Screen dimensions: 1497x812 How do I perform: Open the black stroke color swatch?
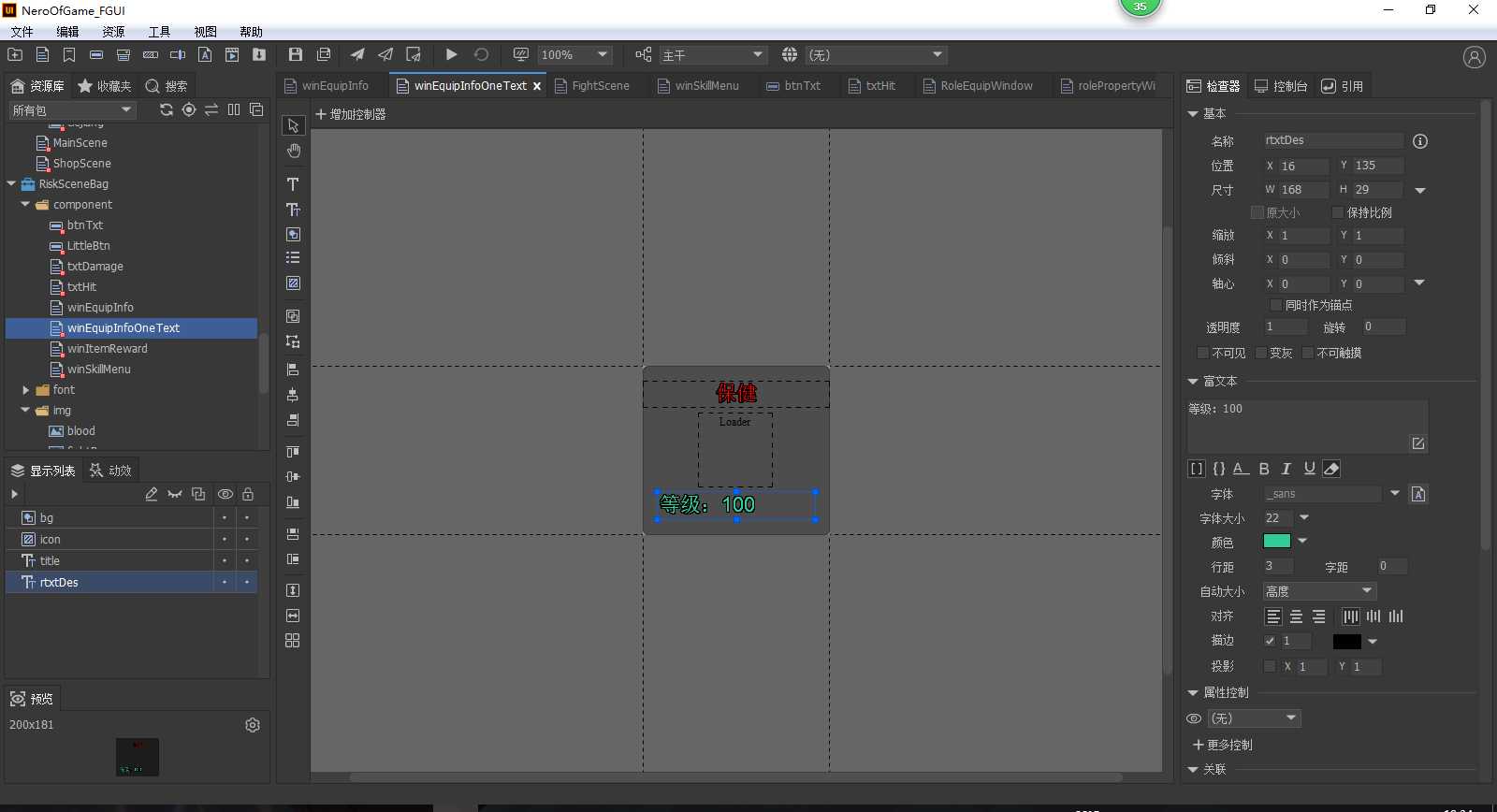click(1346, 641)
